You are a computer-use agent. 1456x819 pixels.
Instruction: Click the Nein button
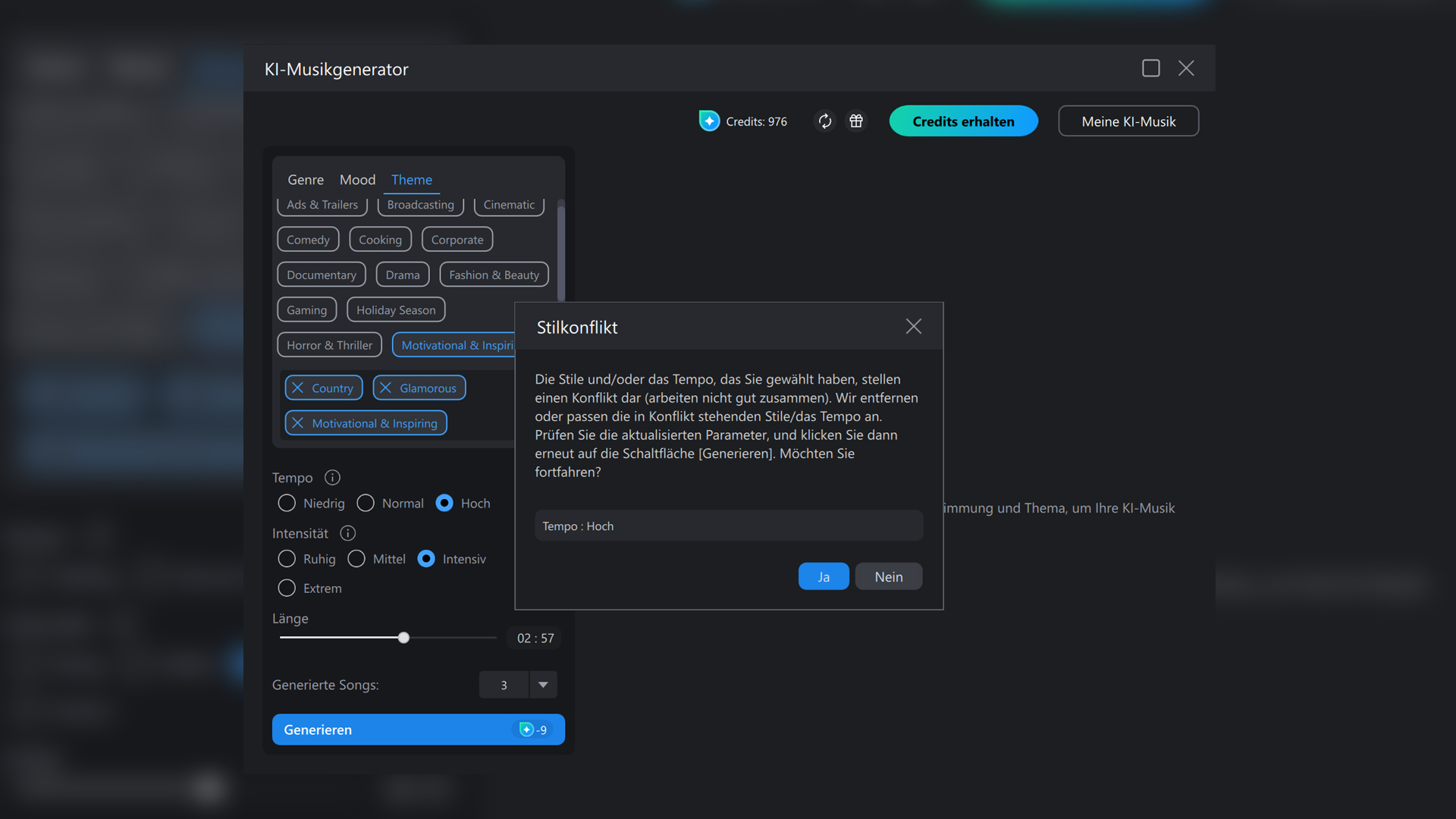coord(888,577)
